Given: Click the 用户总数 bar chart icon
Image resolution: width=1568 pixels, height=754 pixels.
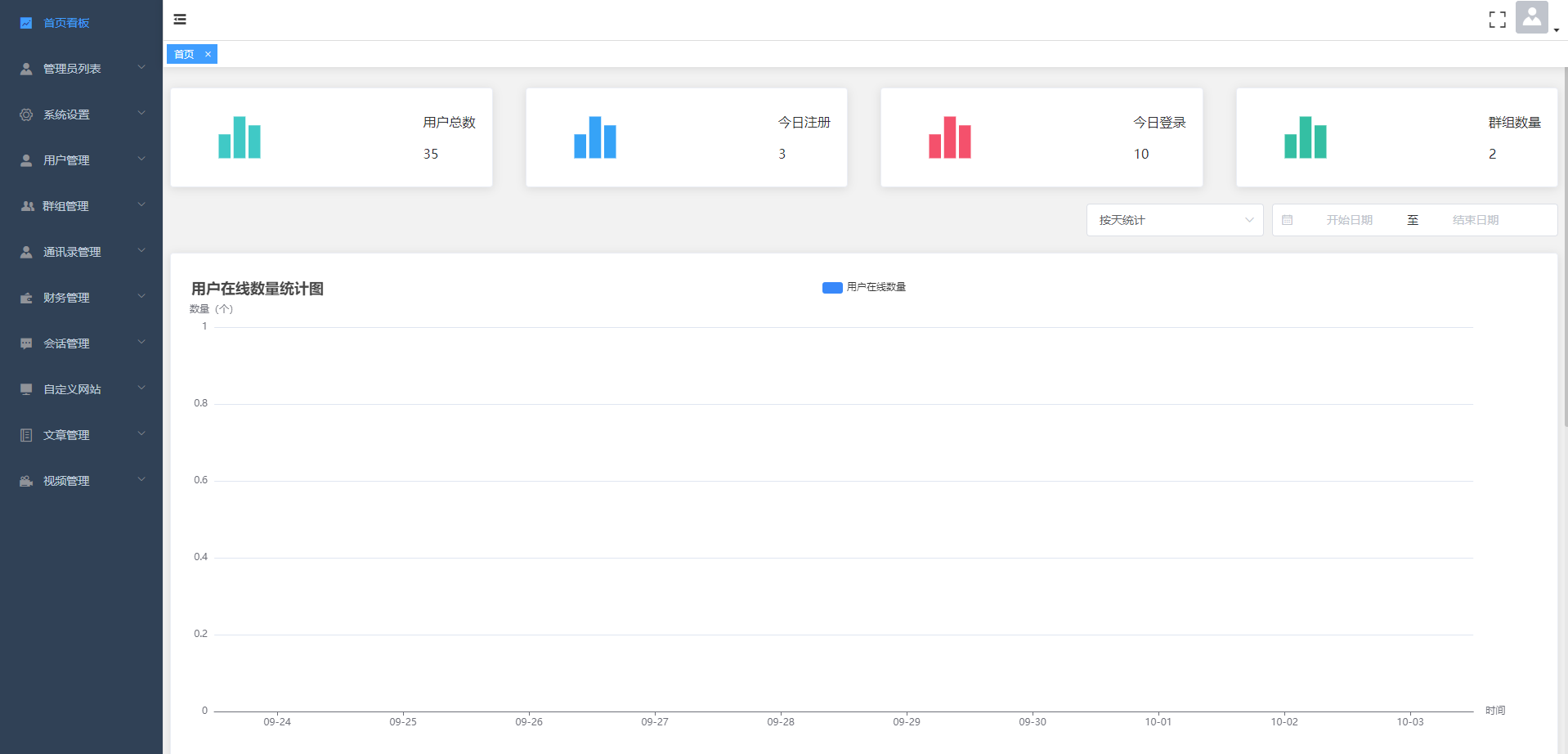Looking at the screenshot, I should [240, 137].
